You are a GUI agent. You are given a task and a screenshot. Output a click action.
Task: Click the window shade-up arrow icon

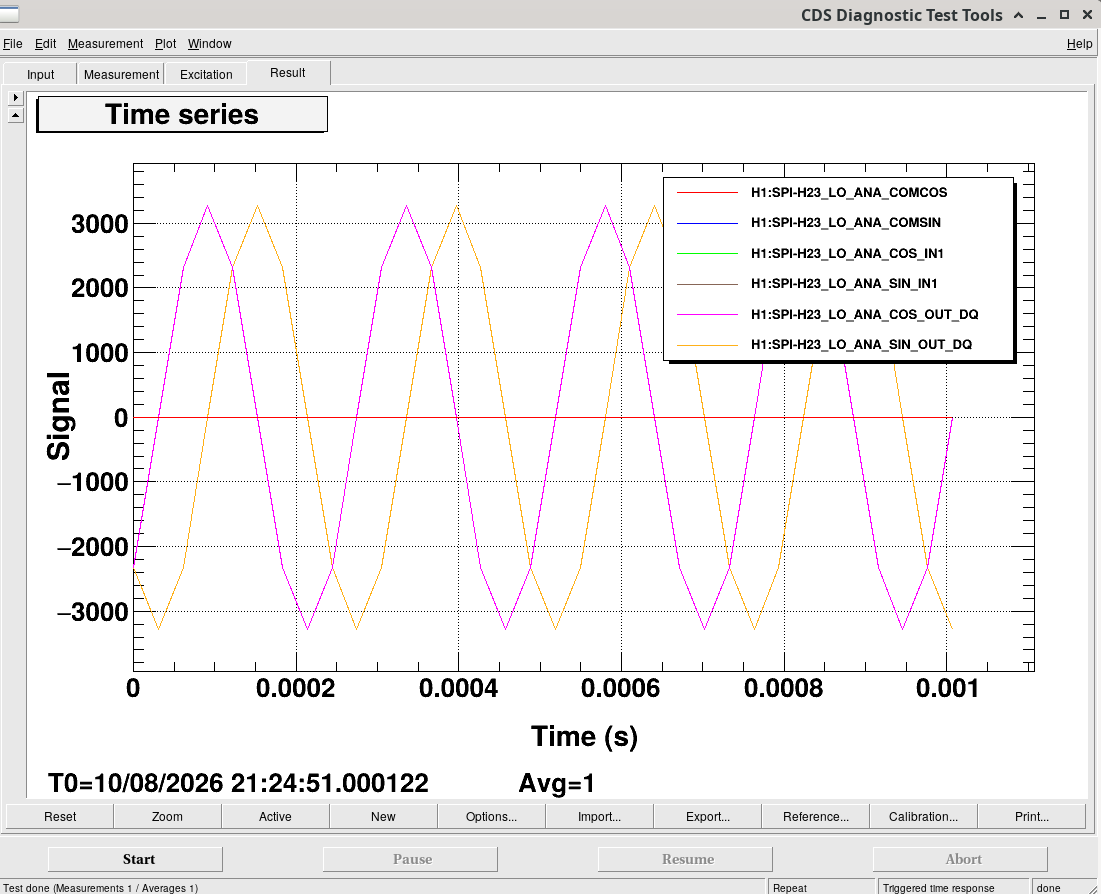tap(1018, 15)
